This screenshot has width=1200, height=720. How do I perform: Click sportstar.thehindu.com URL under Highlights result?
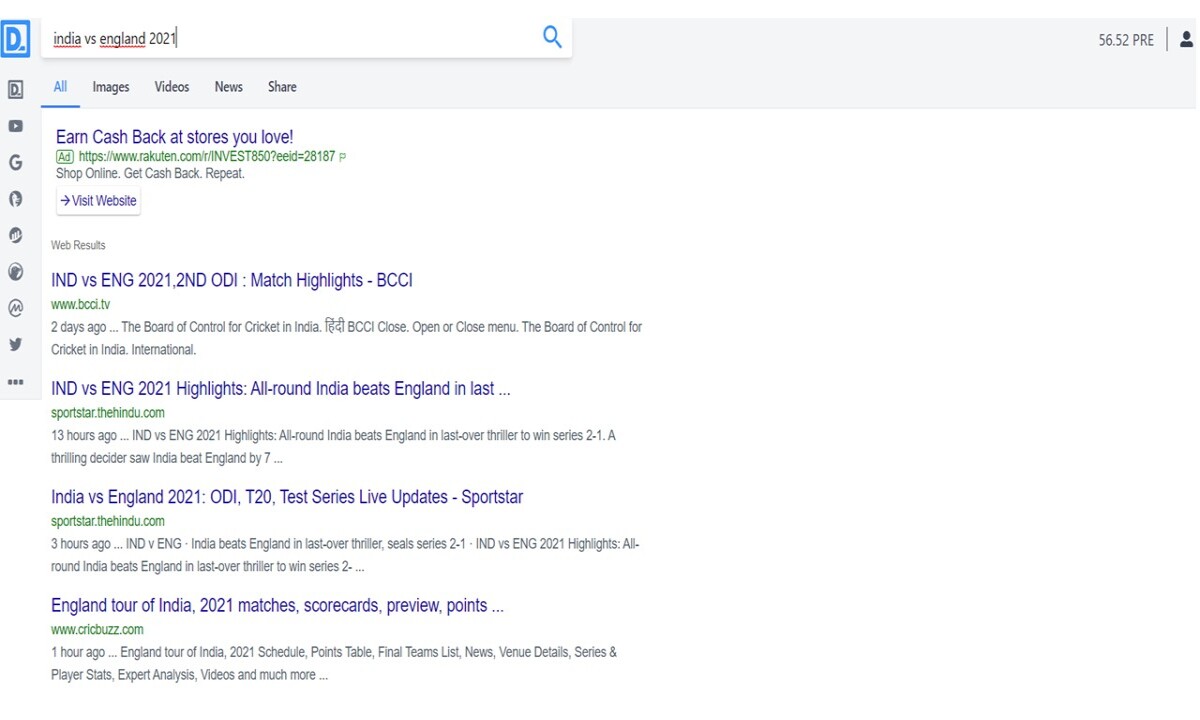[108, 413]
